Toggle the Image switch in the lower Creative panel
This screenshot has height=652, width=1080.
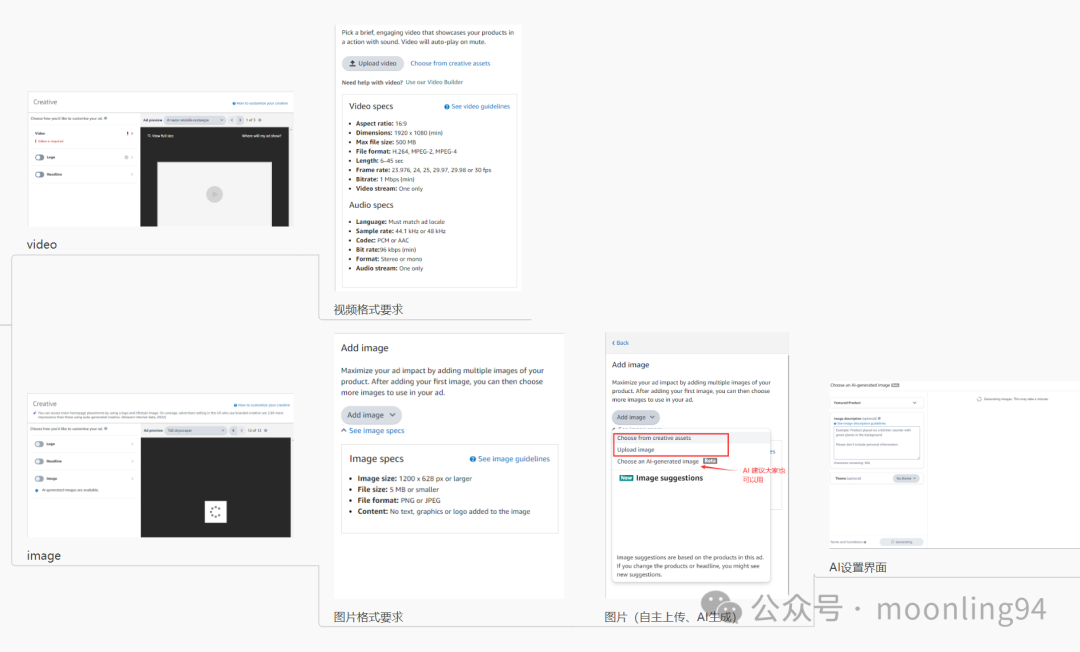pyautogui.click(x=38, y=478)
